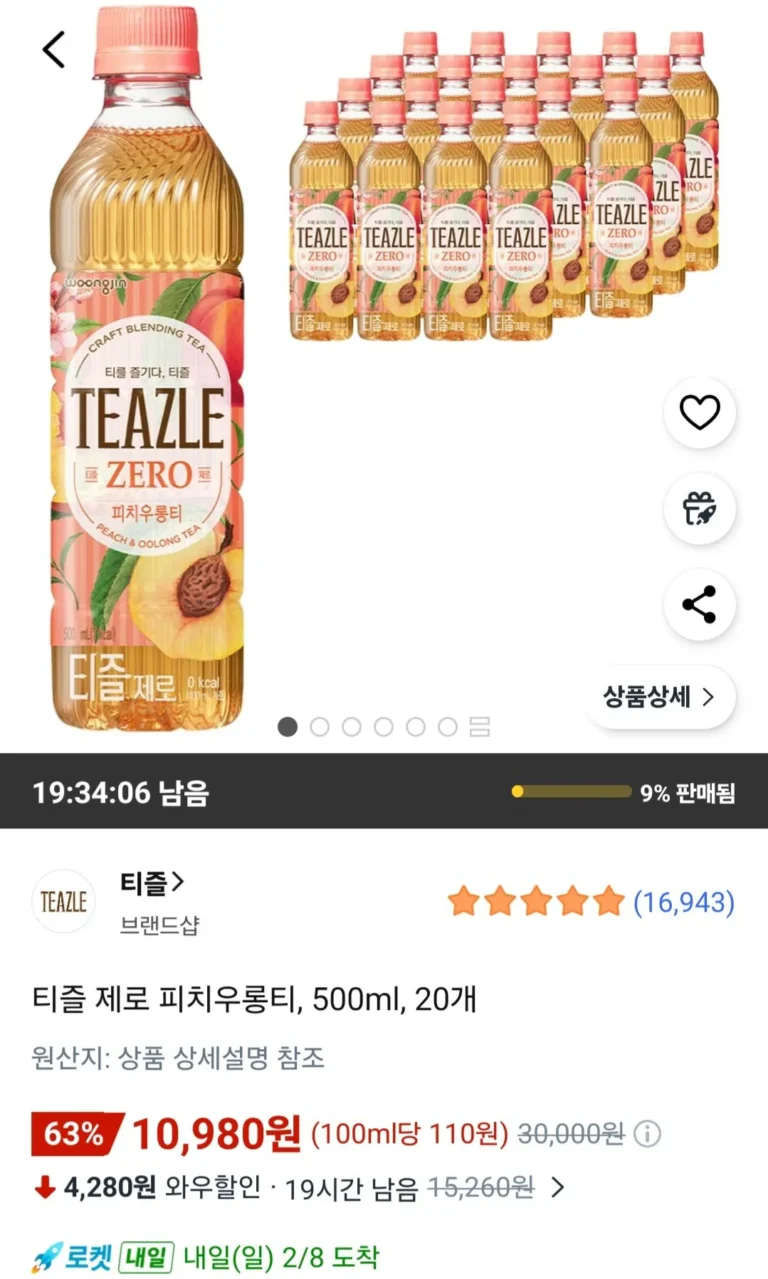The width and height of the screenshot is (768, 1279).
Task: Expand the 와우할인 discount chevron
Action: click(x=558, y=1188)
